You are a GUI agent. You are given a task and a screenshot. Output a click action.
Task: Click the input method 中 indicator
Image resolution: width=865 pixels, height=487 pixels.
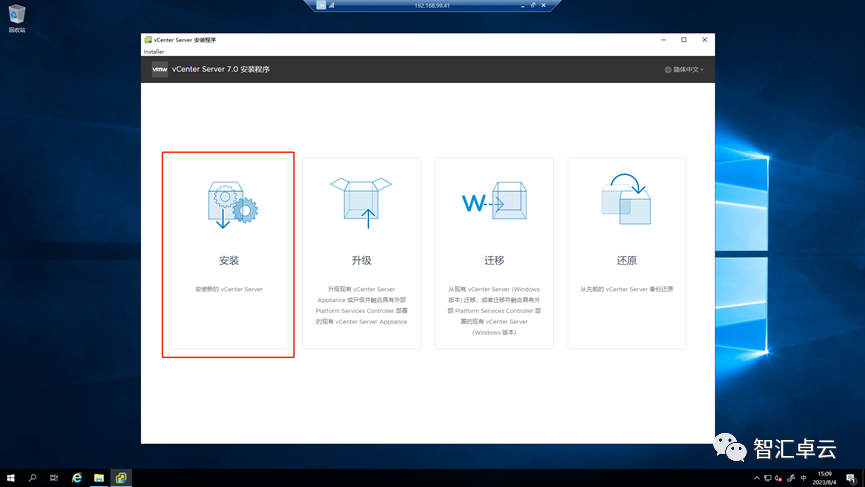coord(803,478)
